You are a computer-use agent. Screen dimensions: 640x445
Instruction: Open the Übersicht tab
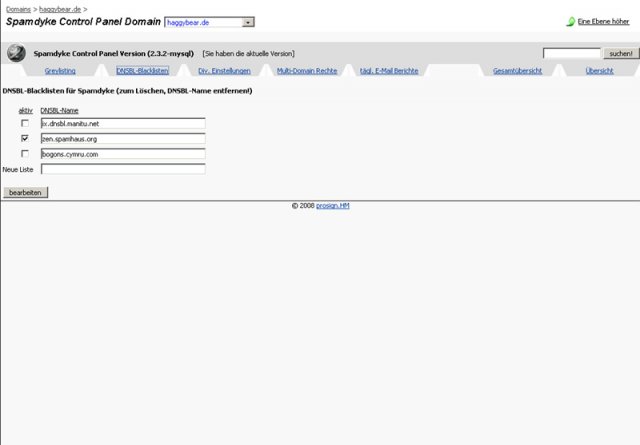[599, 71]
